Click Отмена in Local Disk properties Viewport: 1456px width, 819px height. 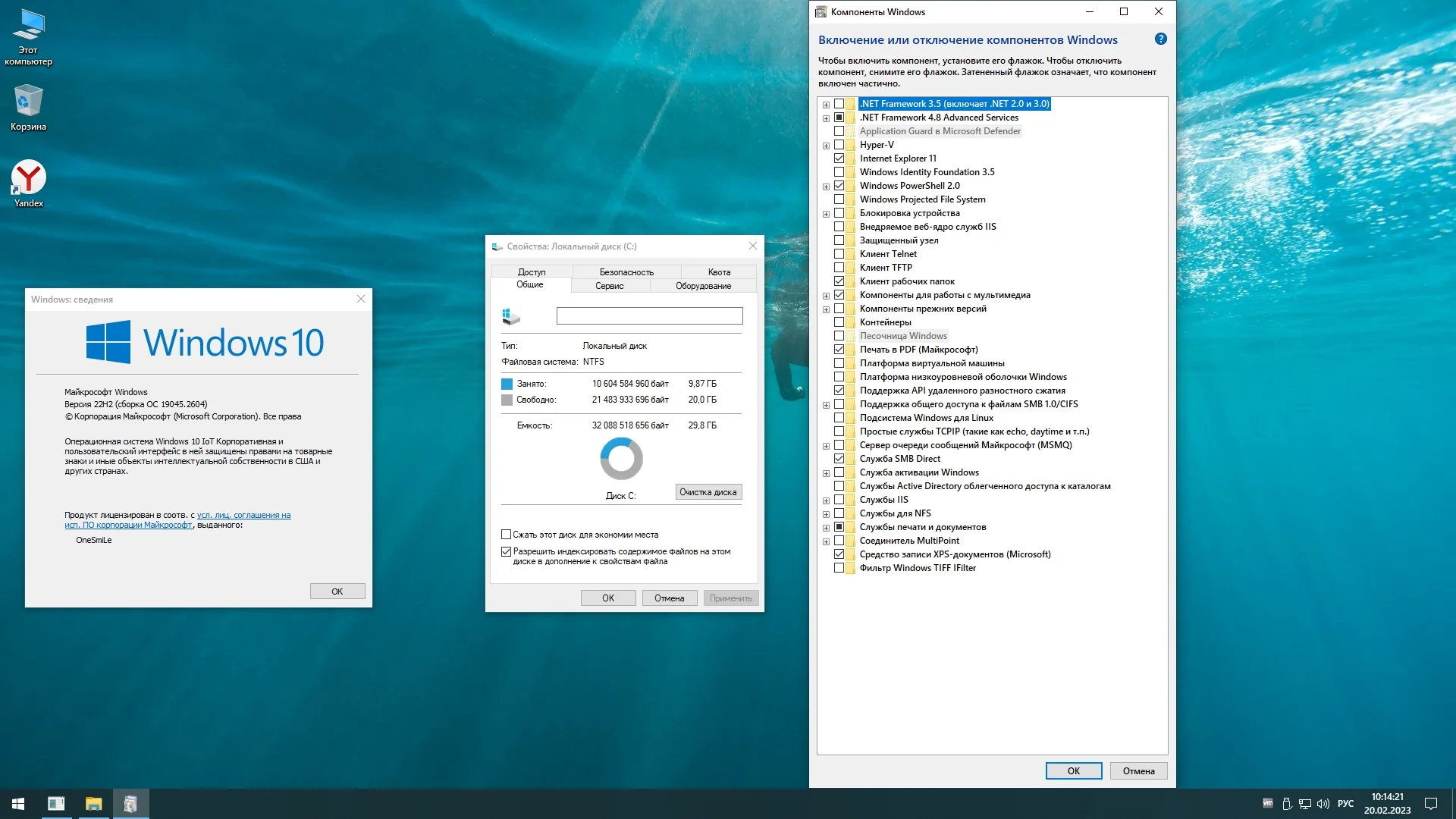[x=667, y=597]
